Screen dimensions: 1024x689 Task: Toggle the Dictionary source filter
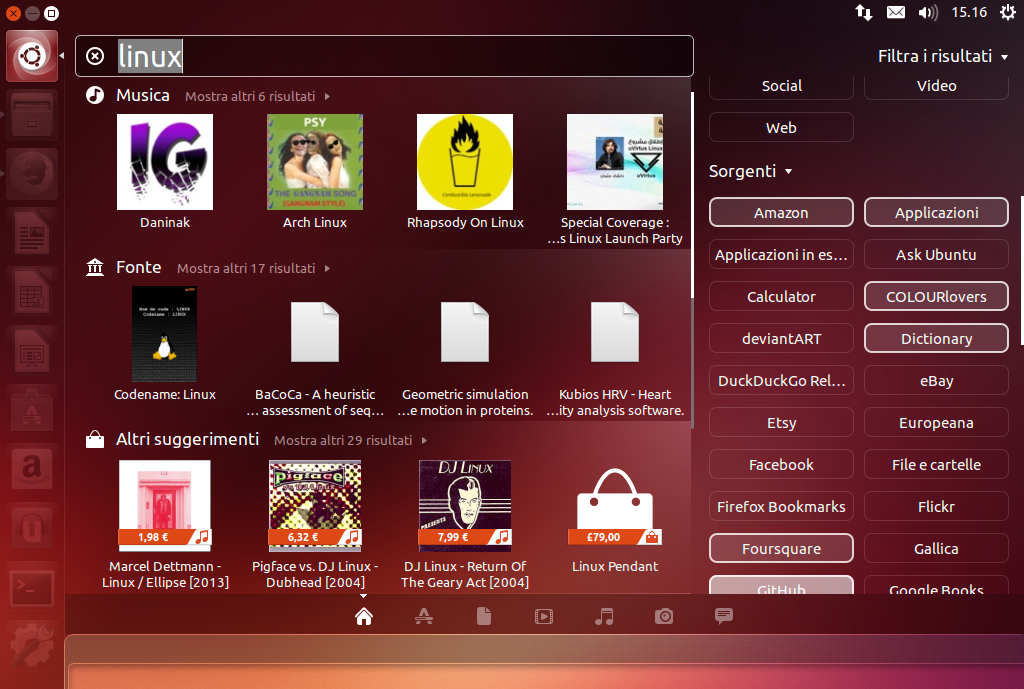936,338
